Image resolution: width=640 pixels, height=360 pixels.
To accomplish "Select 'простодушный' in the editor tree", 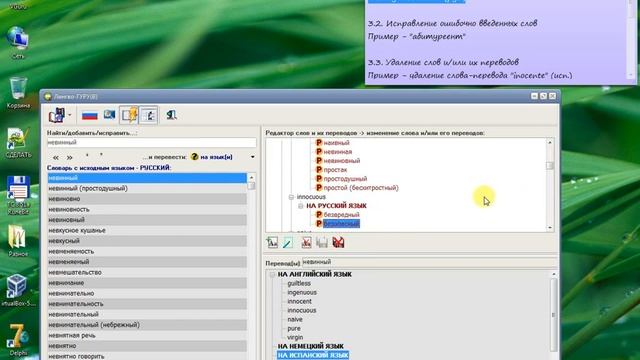I will point(345,179).
